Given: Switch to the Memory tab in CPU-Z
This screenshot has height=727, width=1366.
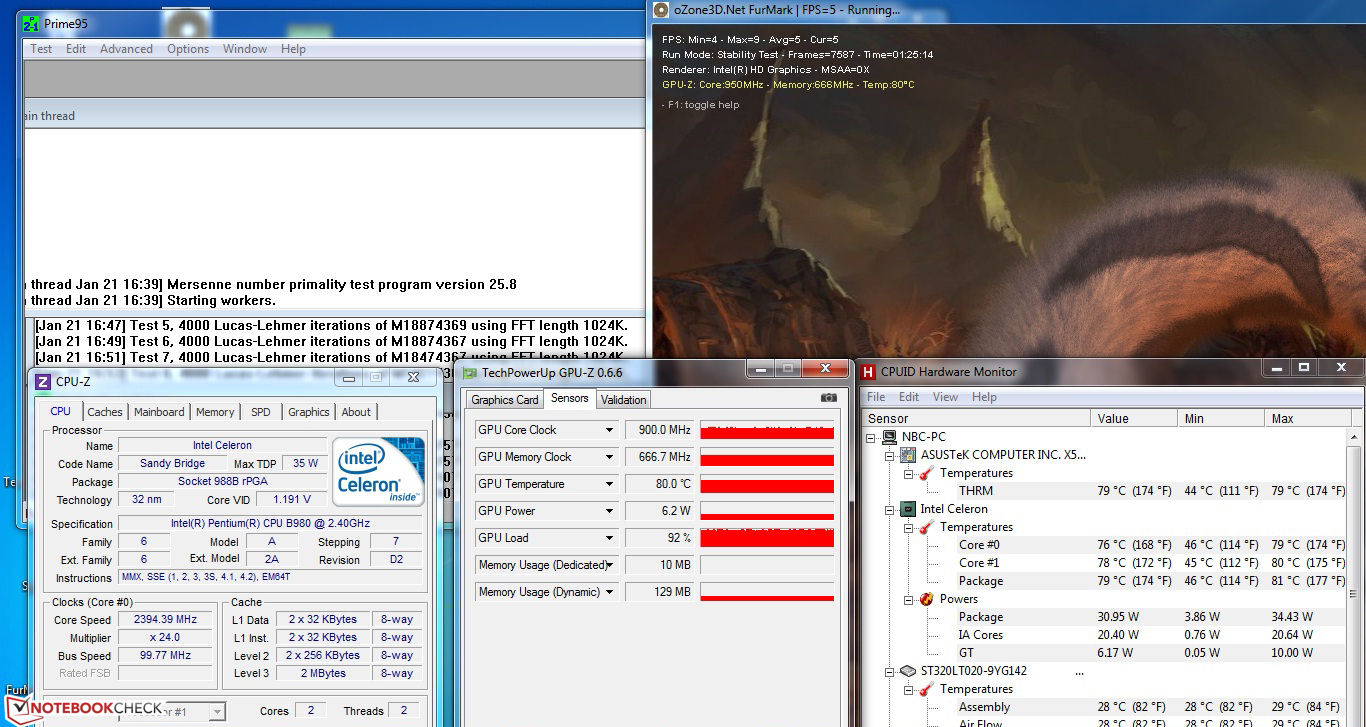Looking at the screenshot, I should point(215,412).
